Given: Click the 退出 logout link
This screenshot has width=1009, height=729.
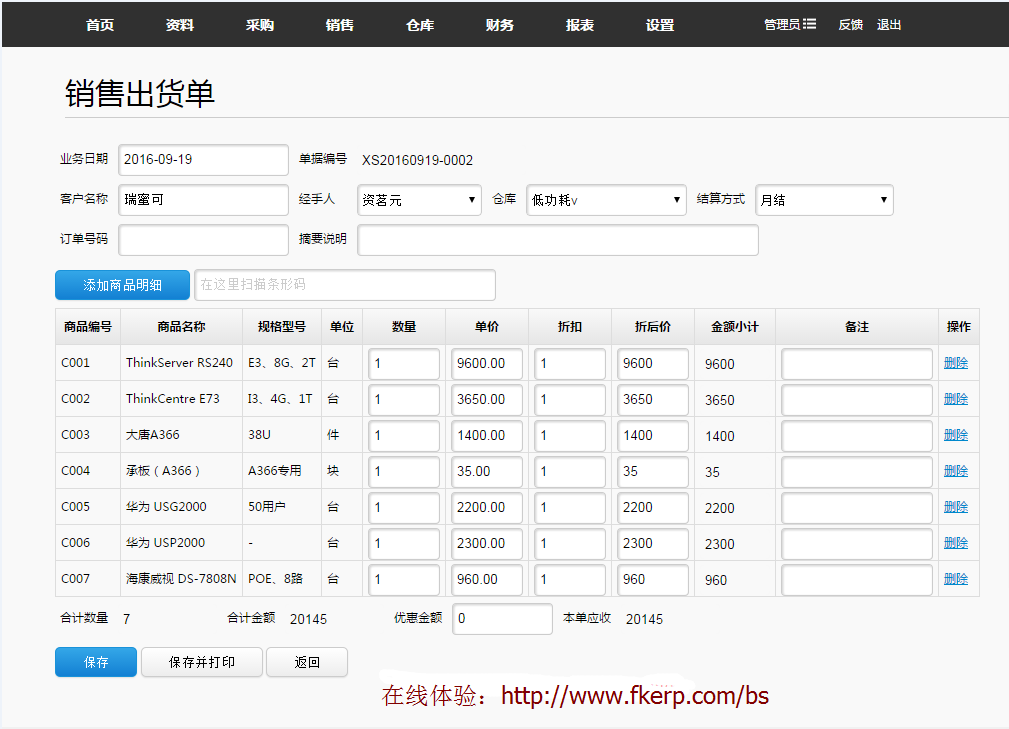Looking at the screenshot, I should coord(889,24).
